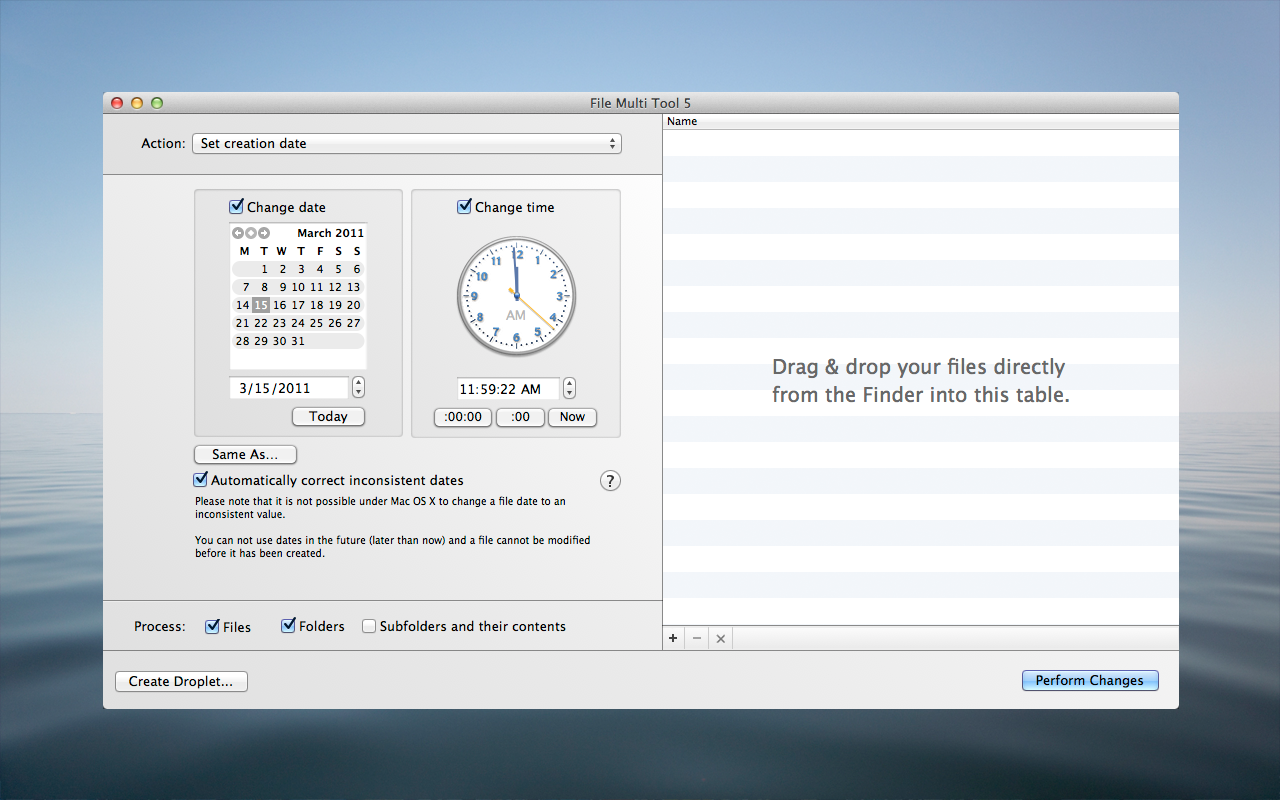Open help with the question mark button
1280x800 pixels.
point(610,481)
